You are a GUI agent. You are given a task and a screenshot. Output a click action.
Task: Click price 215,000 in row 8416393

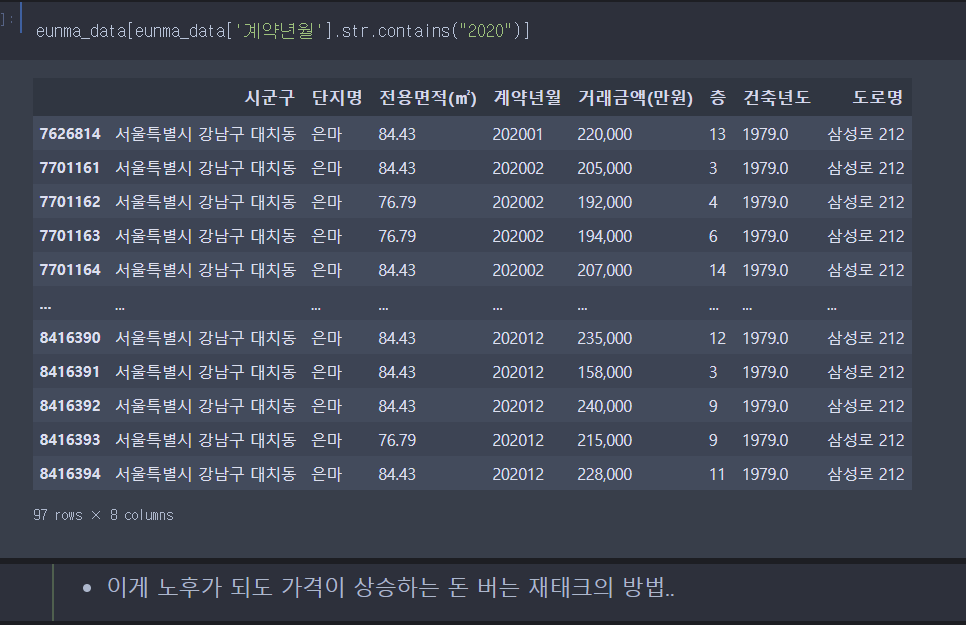coord(604,440)
